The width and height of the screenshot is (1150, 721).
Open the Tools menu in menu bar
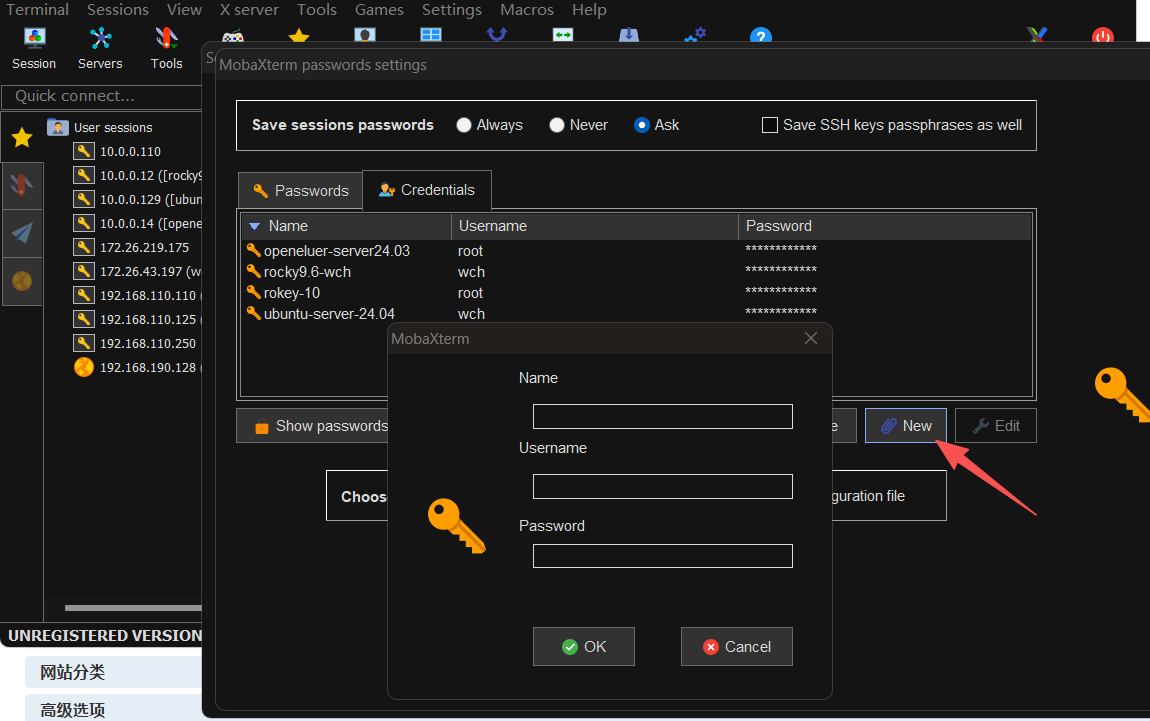(x=317, y=10)
